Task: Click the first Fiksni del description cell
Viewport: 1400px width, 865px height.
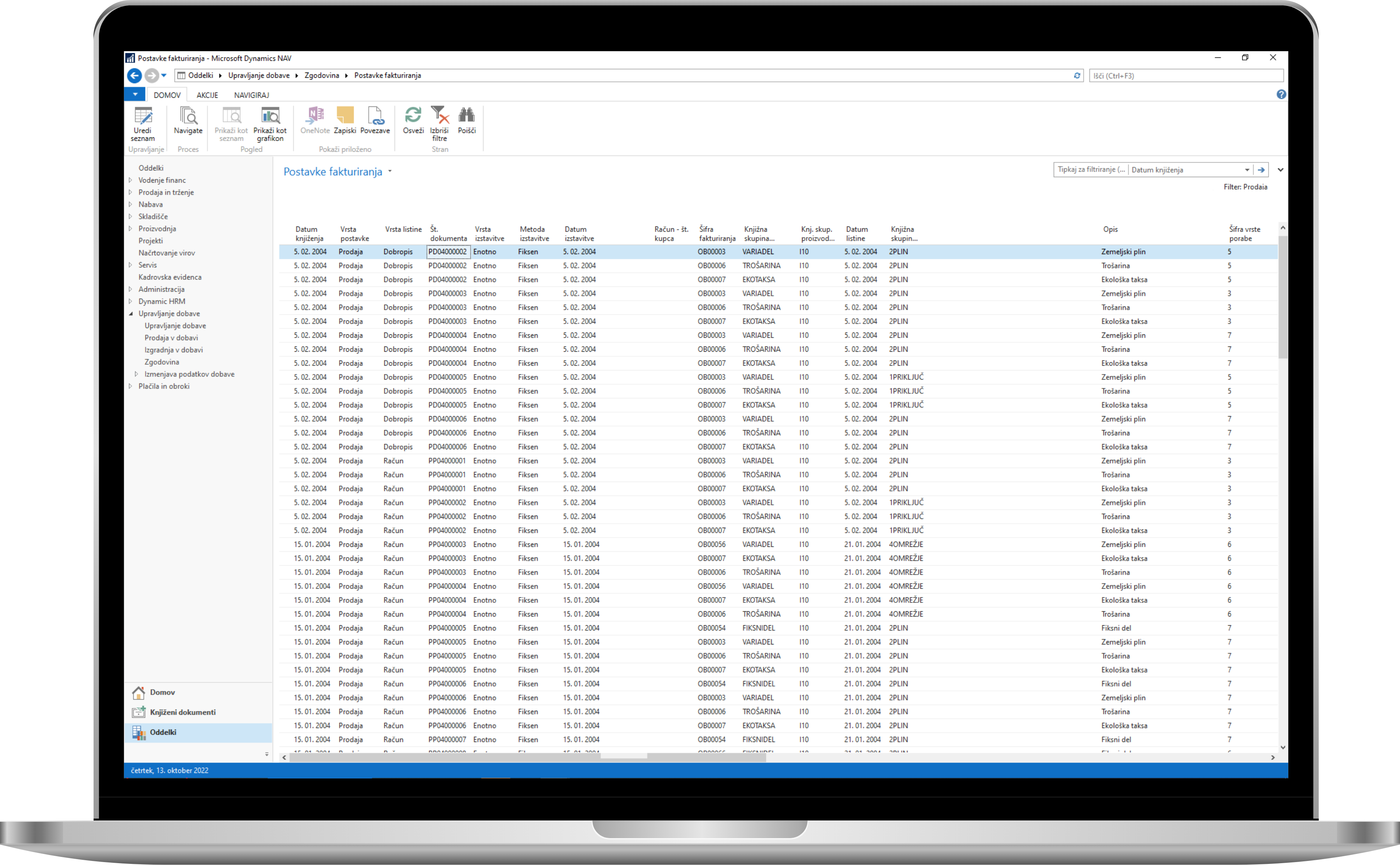Action: pos(1116,628)
